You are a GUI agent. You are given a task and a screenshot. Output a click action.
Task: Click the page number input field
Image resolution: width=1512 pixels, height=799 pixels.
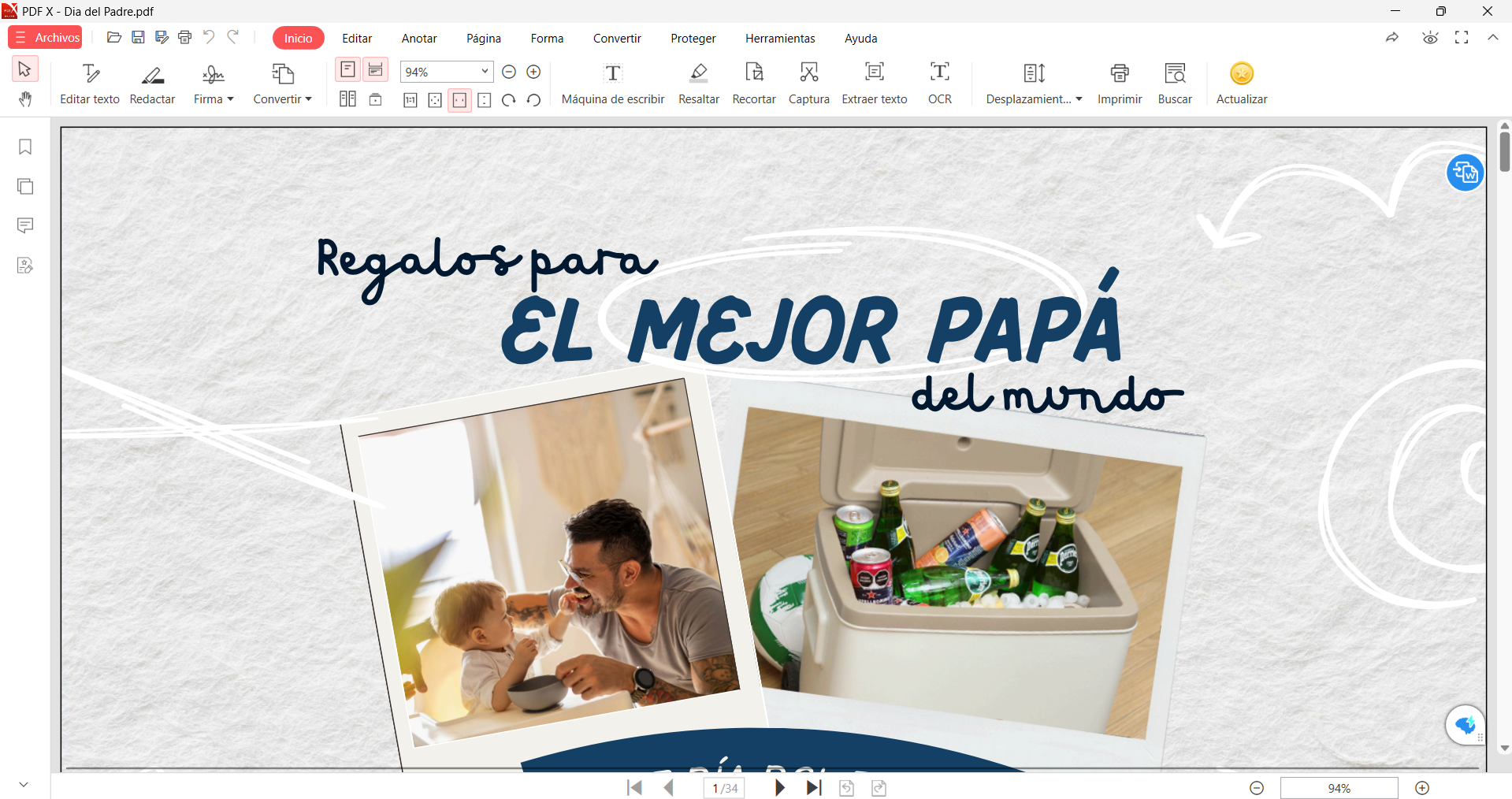[x=725, y=788]
